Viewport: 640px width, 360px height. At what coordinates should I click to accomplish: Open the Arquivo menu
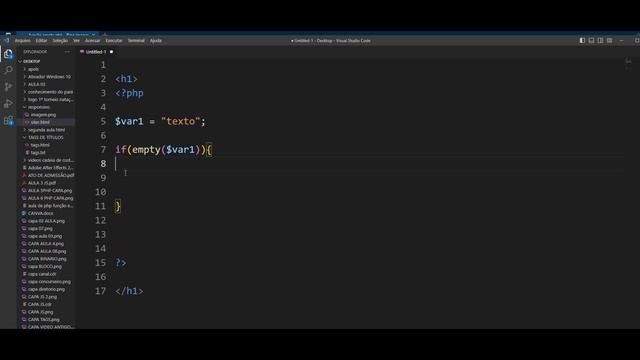[x=22, y=40]
